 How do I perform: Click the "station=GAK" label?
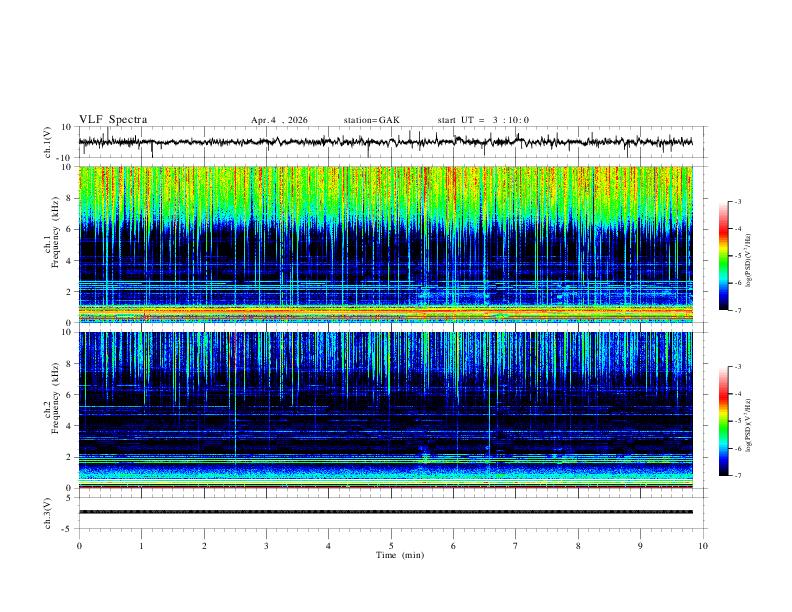click(371, 120)
